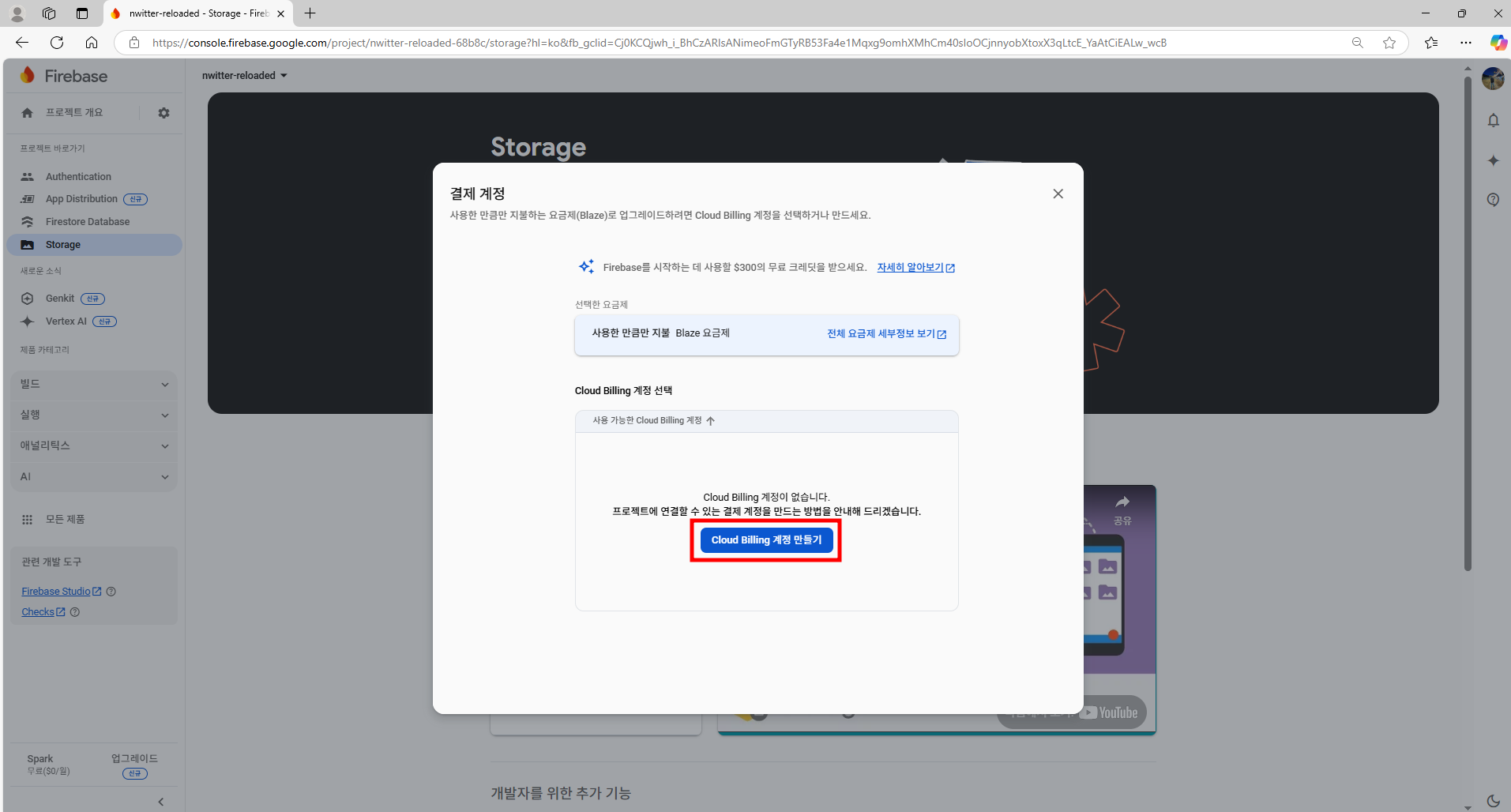Select Storage in the sidebar
1511x812 pixels.
94,245
